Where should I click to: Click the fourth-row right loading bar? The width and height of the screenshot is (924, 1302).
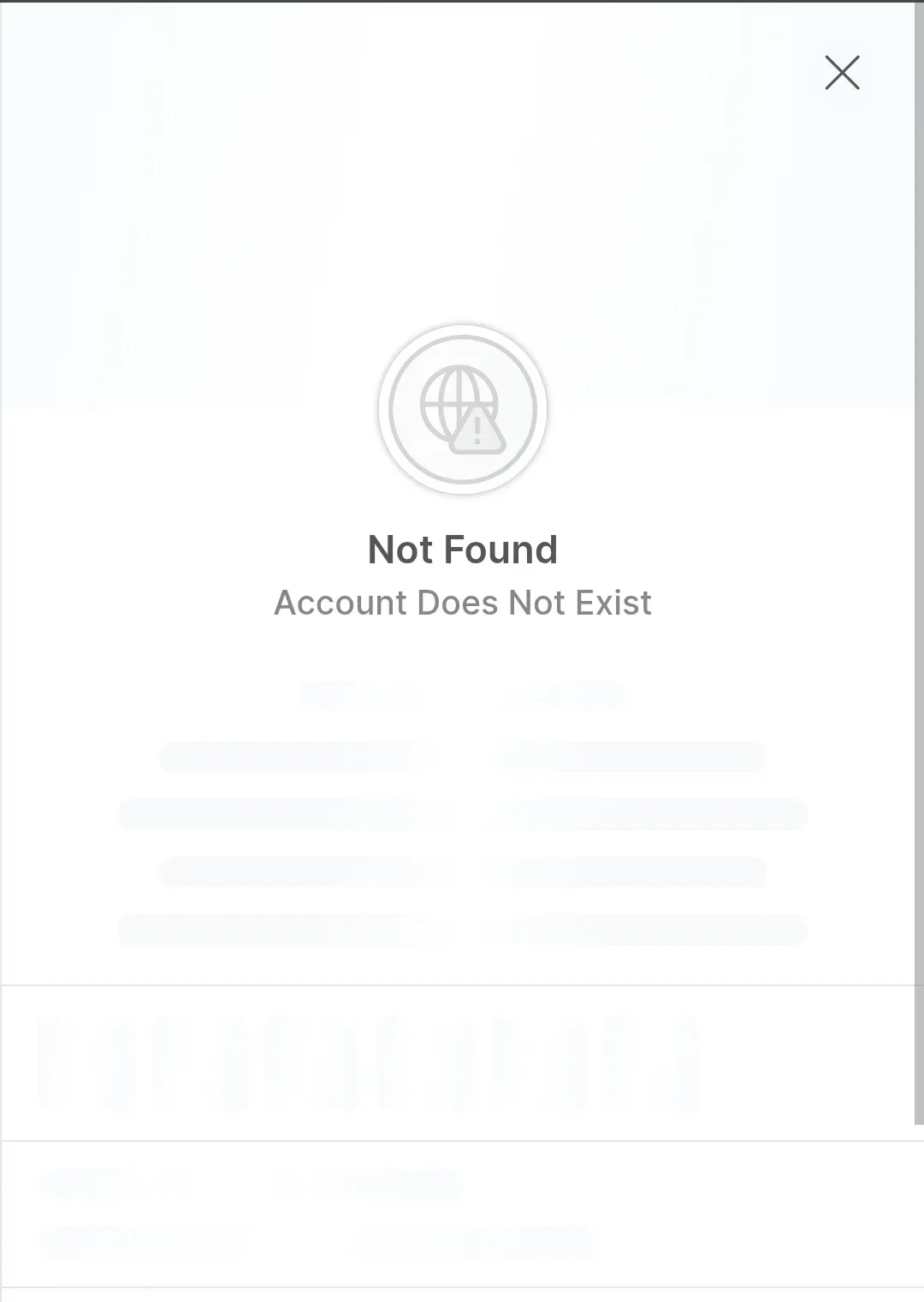coord(659,930)
